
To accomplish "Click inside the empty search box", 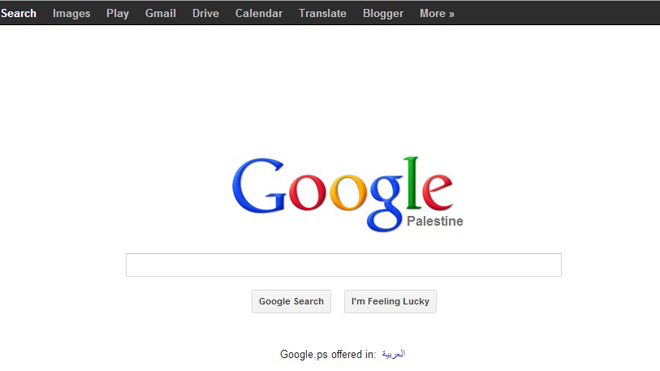I will [x=343, y=265].
